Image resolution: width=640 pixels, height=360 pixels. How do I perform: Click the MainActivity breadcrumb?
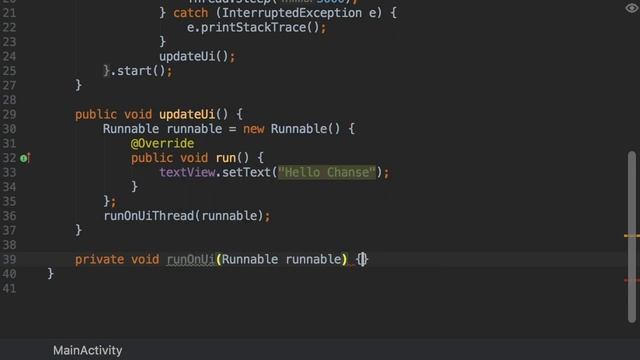pyautogui.click(x=88, y=350)
